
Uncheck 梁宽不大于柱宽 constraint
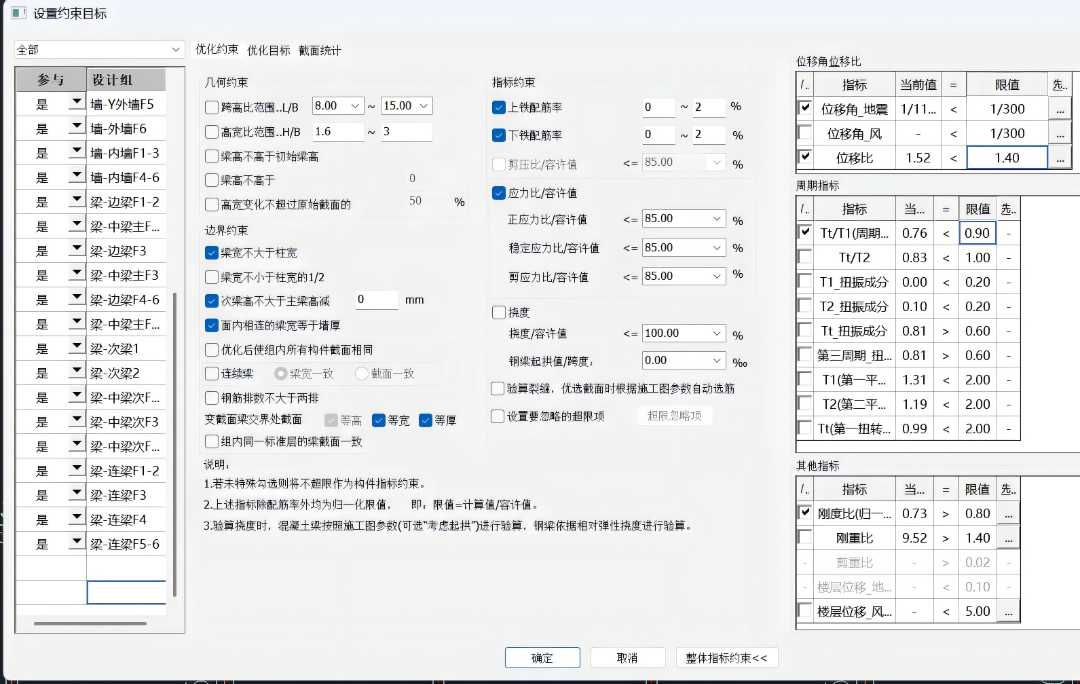tap(211, 253)
